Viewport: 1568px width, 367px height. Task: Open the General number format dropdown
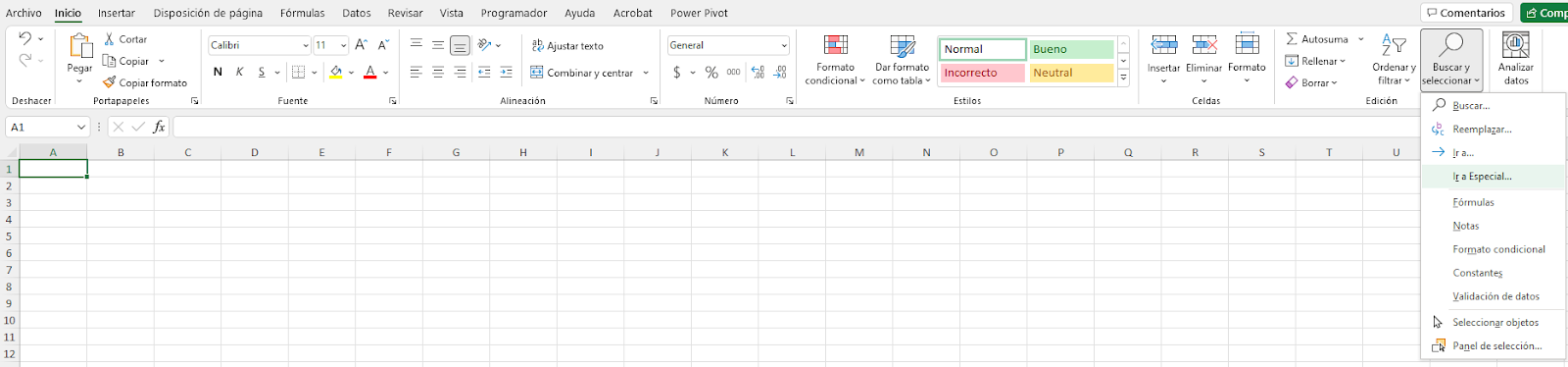[784, 45]
